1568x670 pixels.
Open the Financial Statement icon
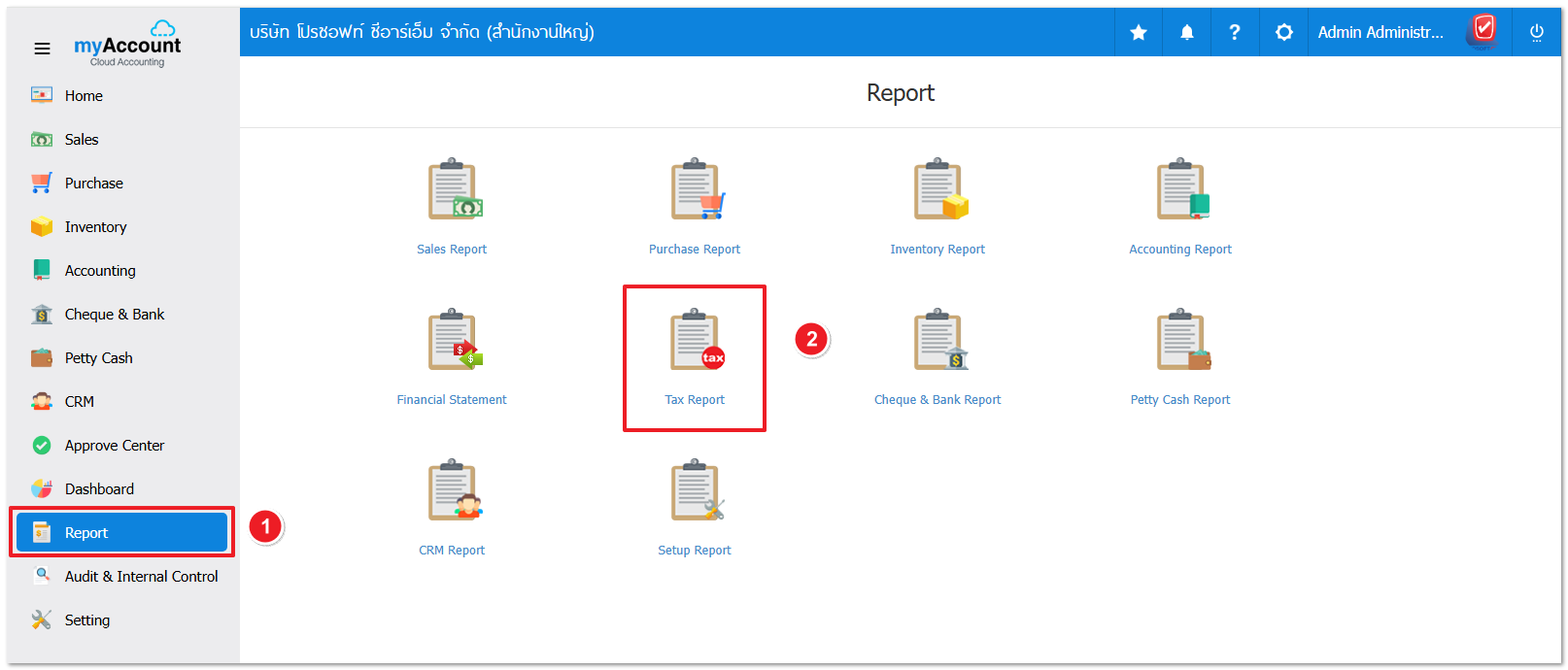click(x=454, y=341)
